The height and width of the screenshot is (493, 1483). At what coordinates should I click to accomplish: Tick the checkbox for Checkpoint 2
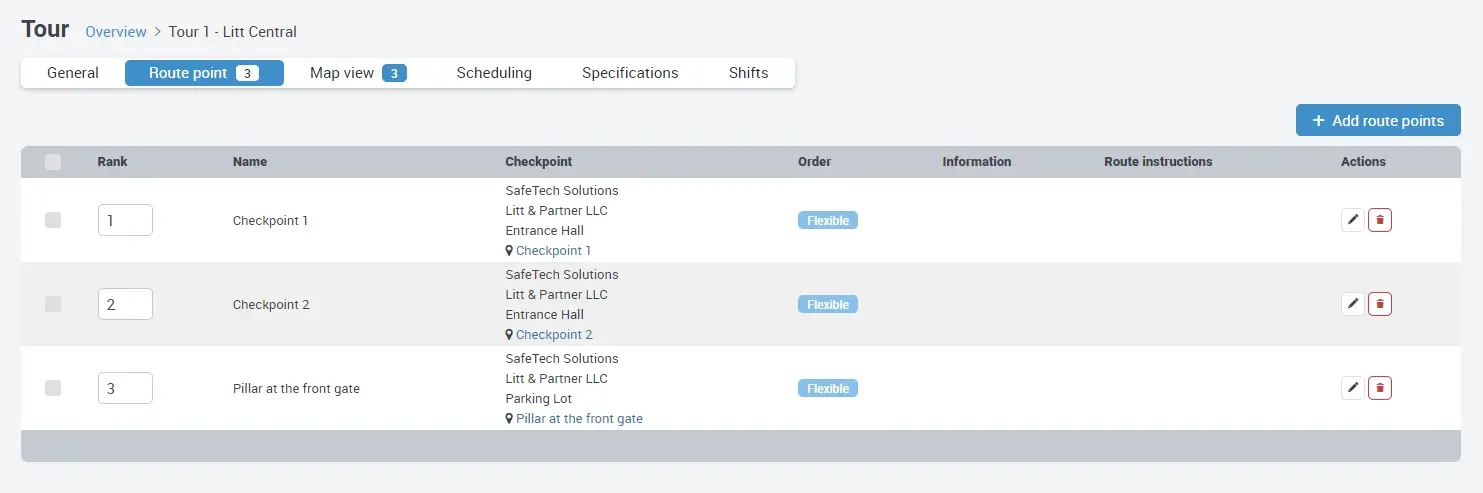53,304
